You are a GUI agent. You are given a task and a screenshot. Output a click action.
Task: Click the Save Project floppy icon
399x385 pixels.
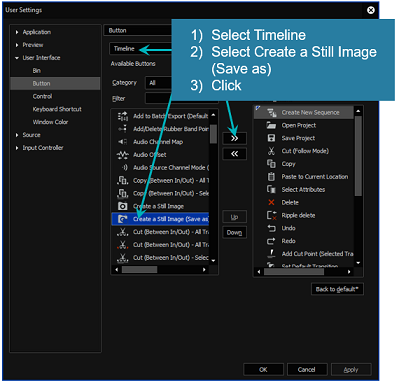point(271,138)
